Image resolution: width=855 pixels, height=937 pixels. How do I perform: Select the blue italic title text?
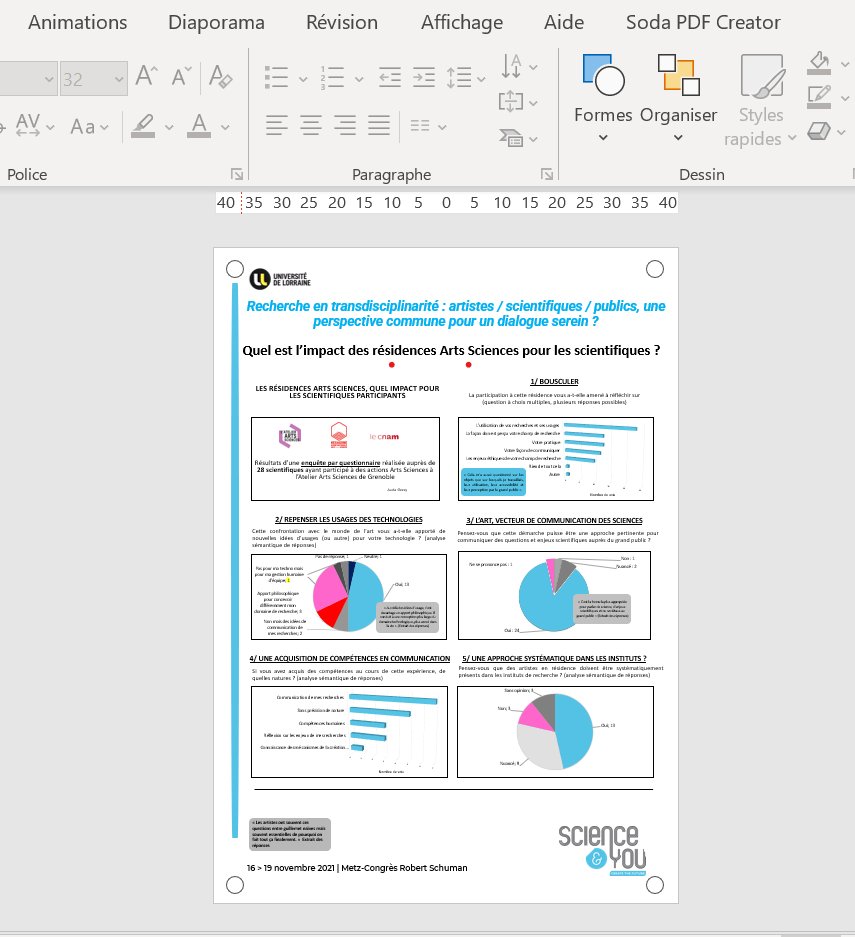[455, 313]
